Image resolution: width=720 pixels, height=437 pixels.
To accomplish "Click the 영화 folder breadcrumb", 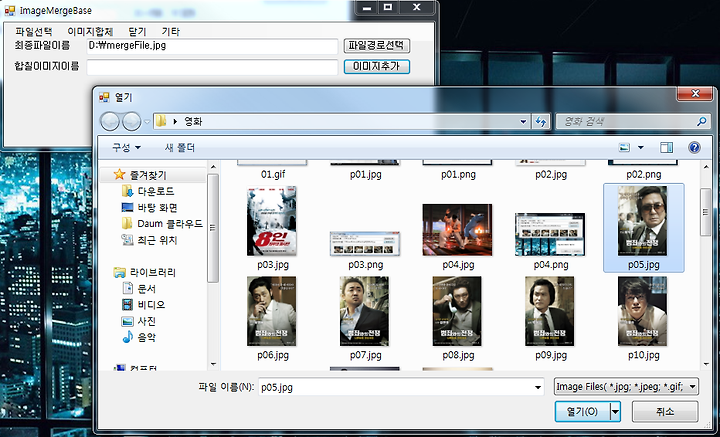I will point(193,122).
